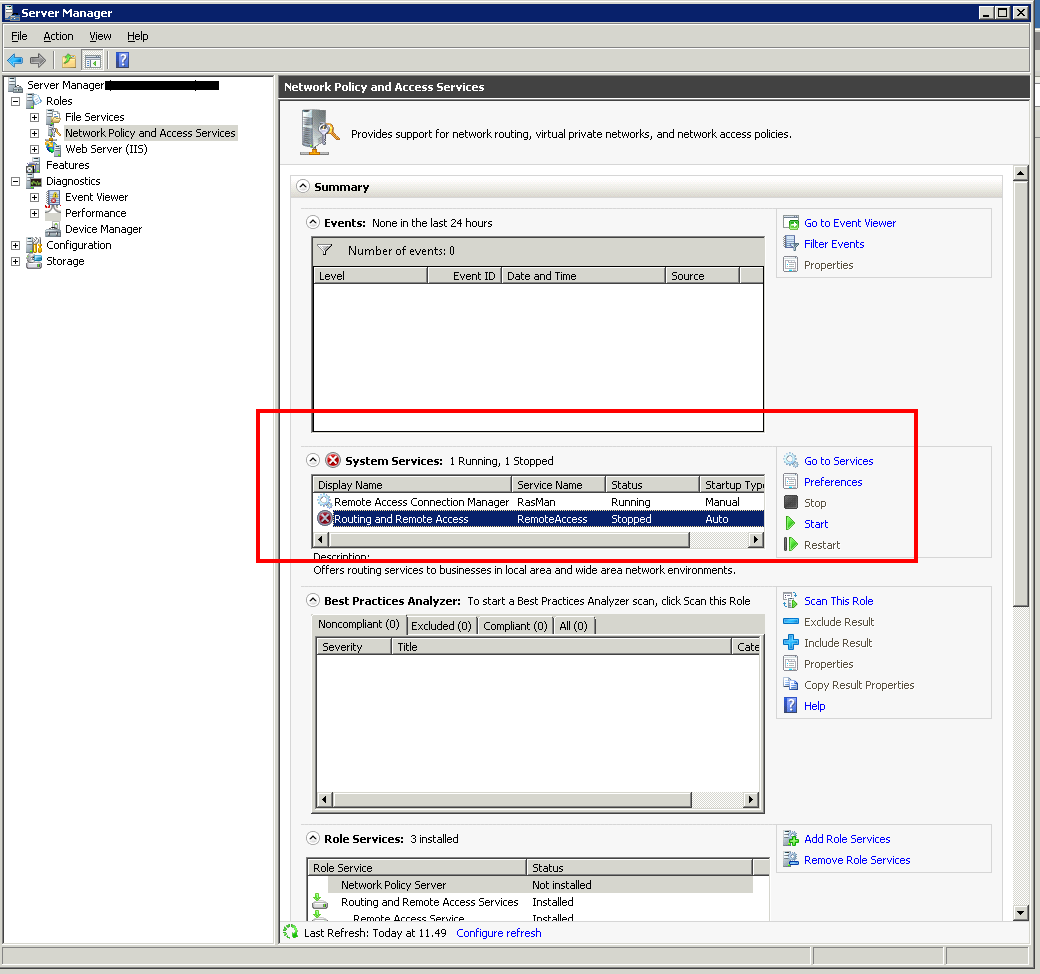Click the Scan This Role link
Viewport: 1040px width, 974px height.
coord(838,600)
